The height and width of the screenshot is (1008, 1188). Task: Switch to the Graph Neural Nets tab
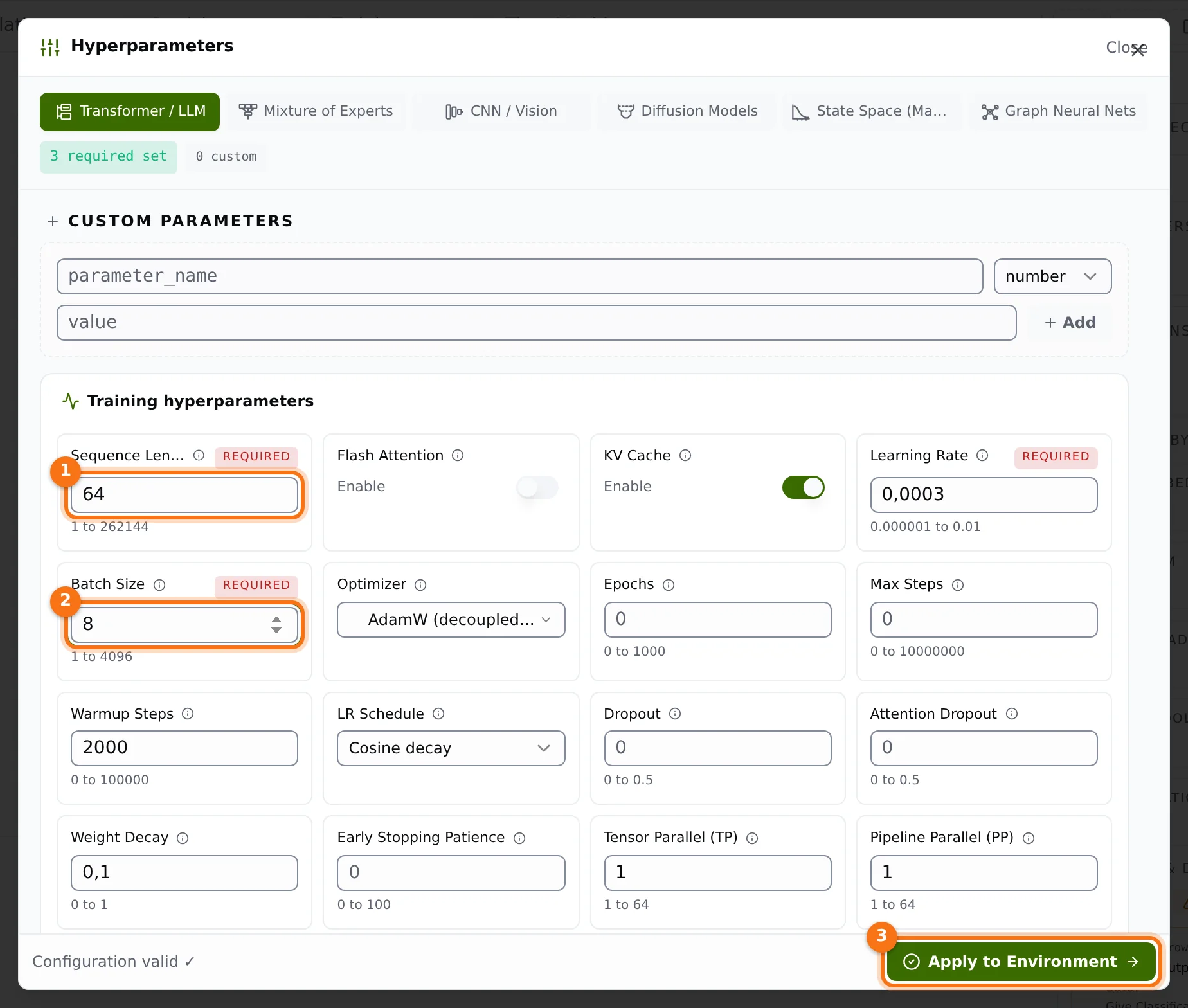click(x=1058, y=111)
